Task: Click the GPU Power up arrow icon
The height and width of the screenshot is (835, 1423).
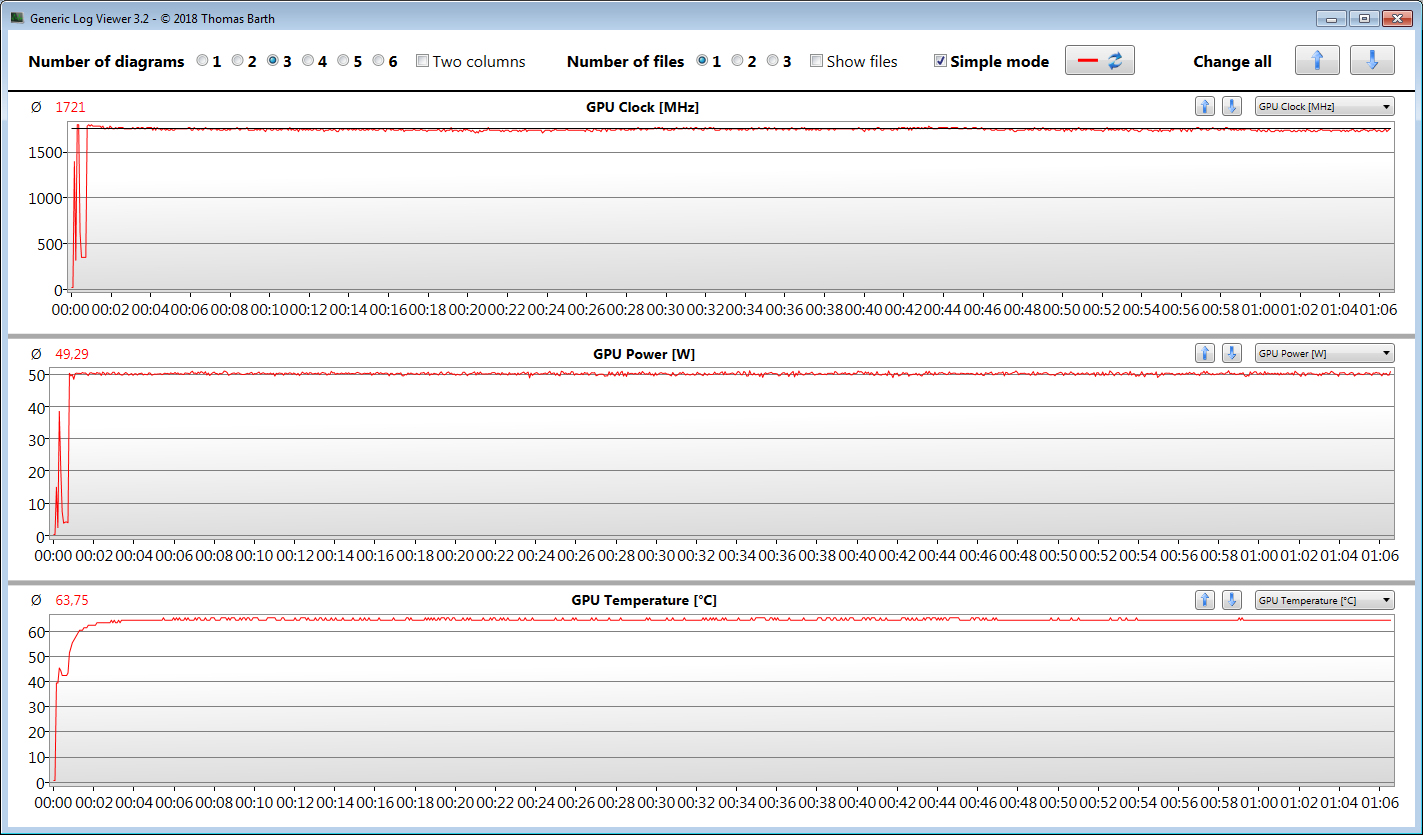Action: coord(1205,353)
